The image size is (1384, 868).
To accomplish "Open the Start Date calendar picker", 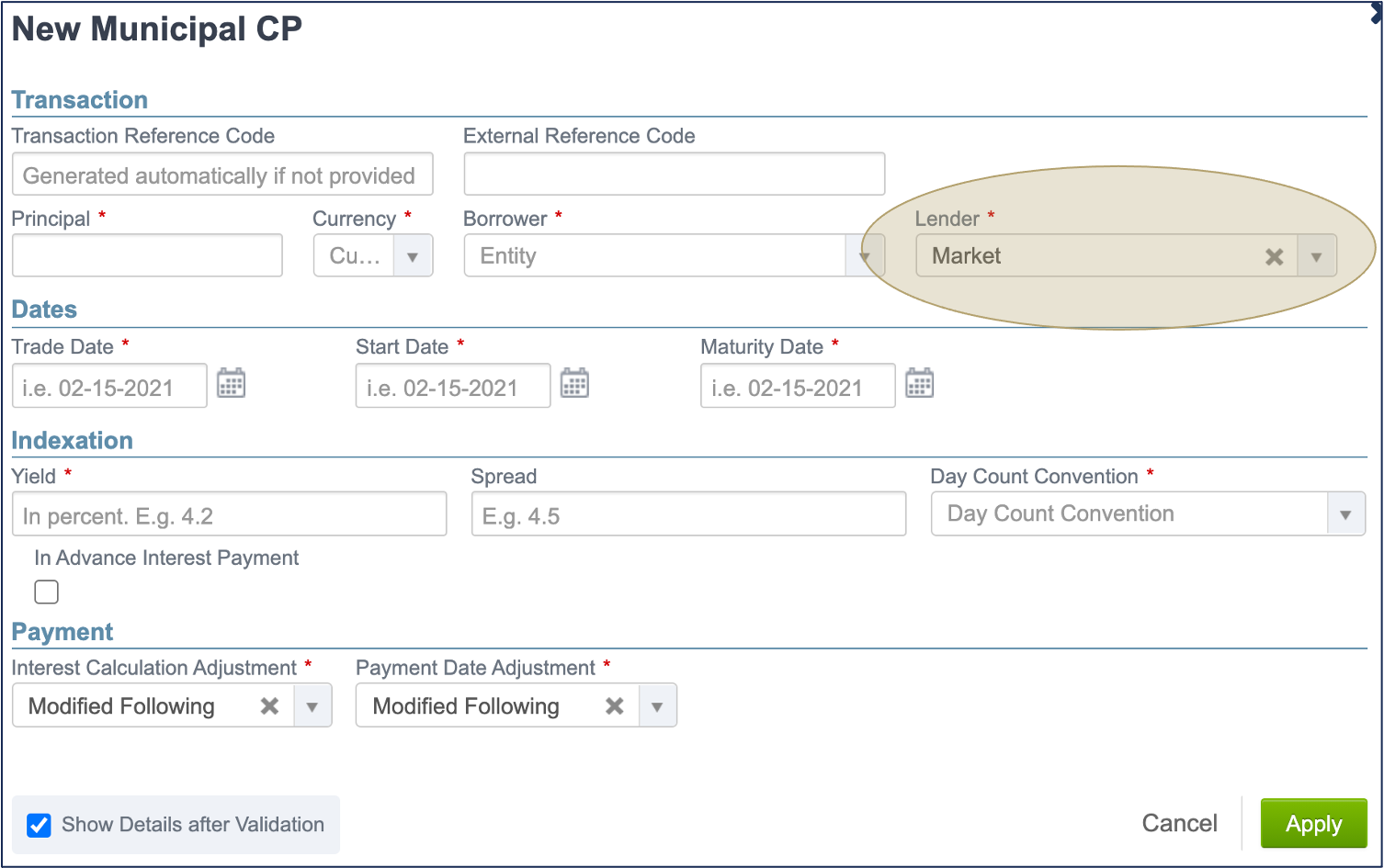I will point(574,383).
